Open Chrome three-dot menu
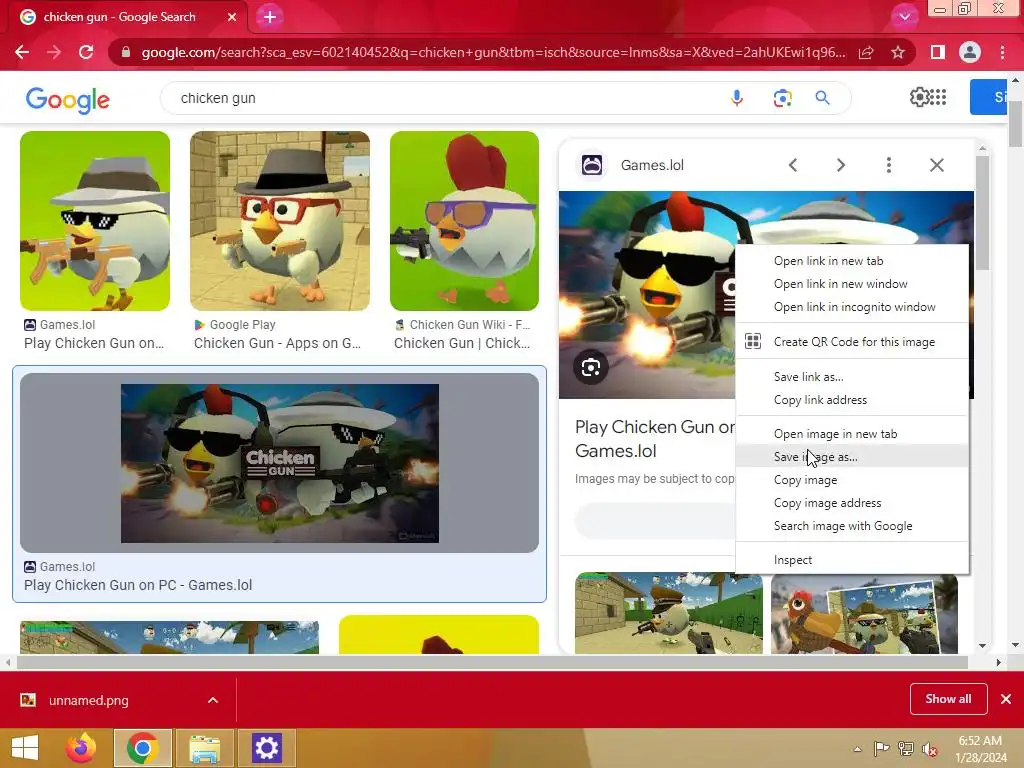Screen dimensions: 1024x768 pyautogui.click(x=1002, y=52)
